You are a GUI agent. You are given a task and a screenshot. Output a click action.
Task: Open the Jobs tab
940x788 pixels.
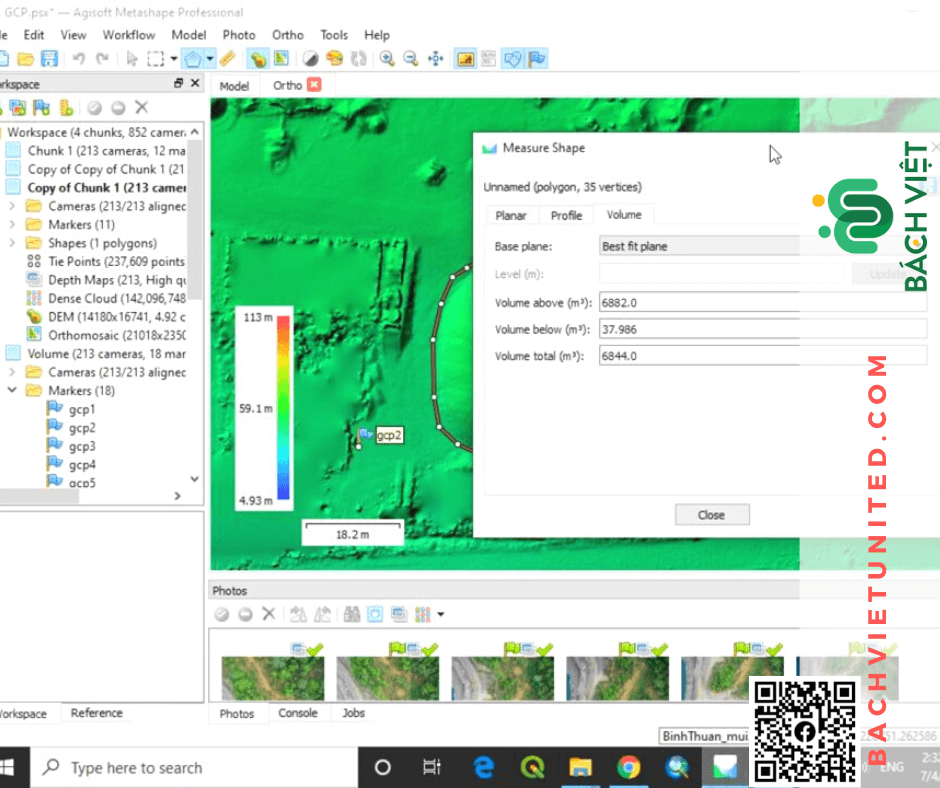[354, 712]
